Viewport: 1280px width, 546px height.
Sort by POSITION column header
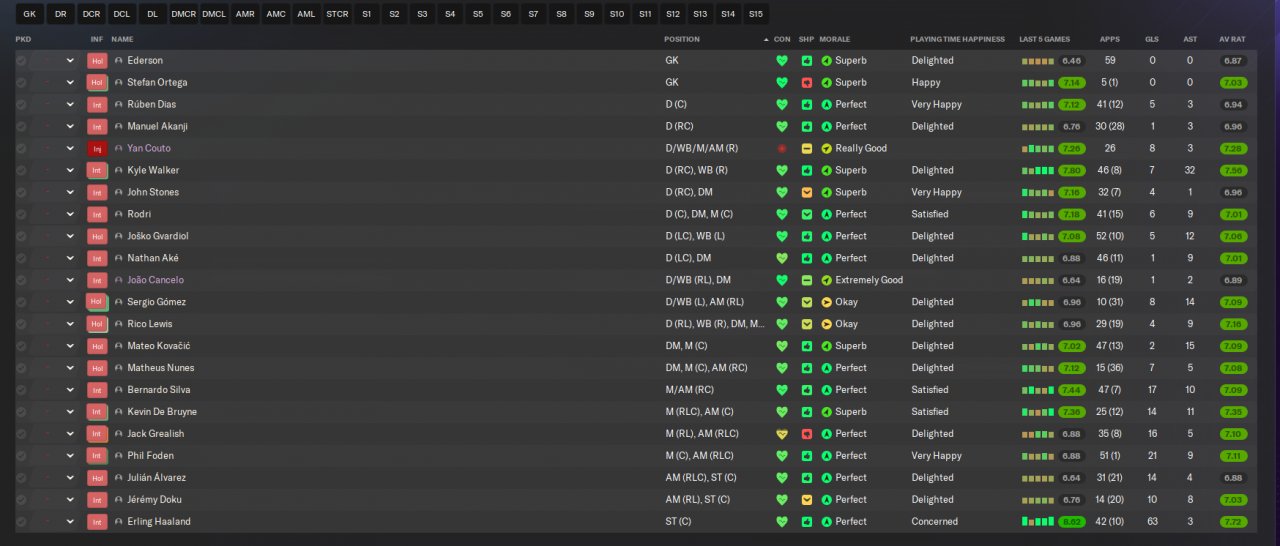click(x=682, y=39)
